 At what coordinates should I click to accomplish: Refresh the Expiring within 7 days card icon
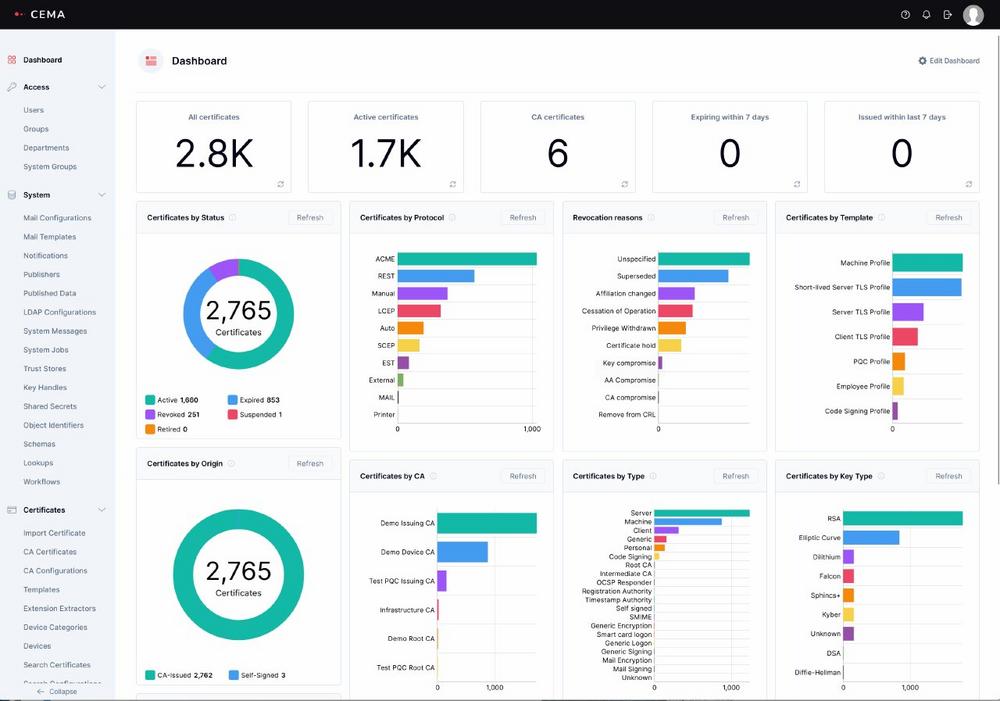(797, 184)
